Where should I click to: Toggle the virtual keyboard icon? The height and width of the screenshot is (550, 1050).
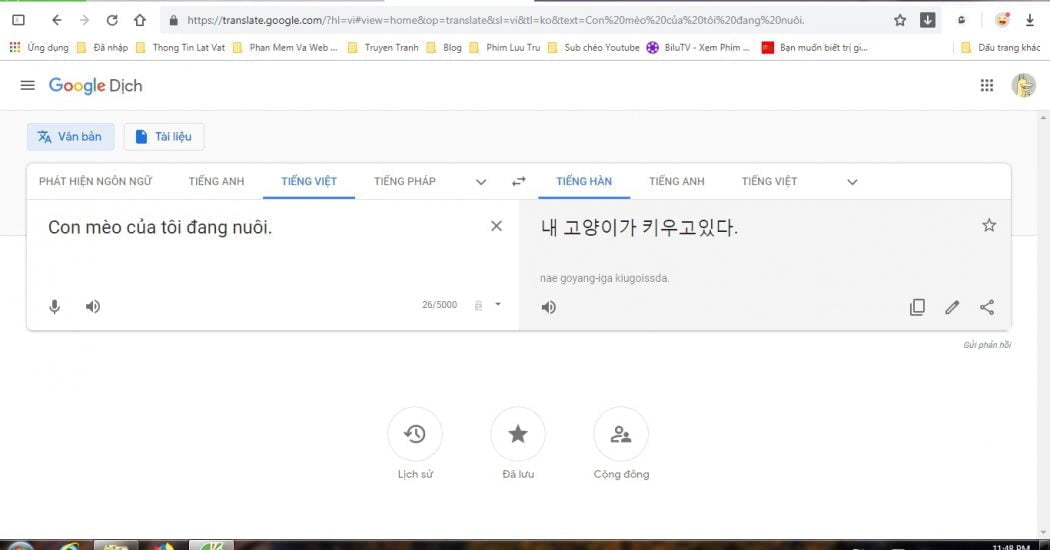click(x=478, y=305)
